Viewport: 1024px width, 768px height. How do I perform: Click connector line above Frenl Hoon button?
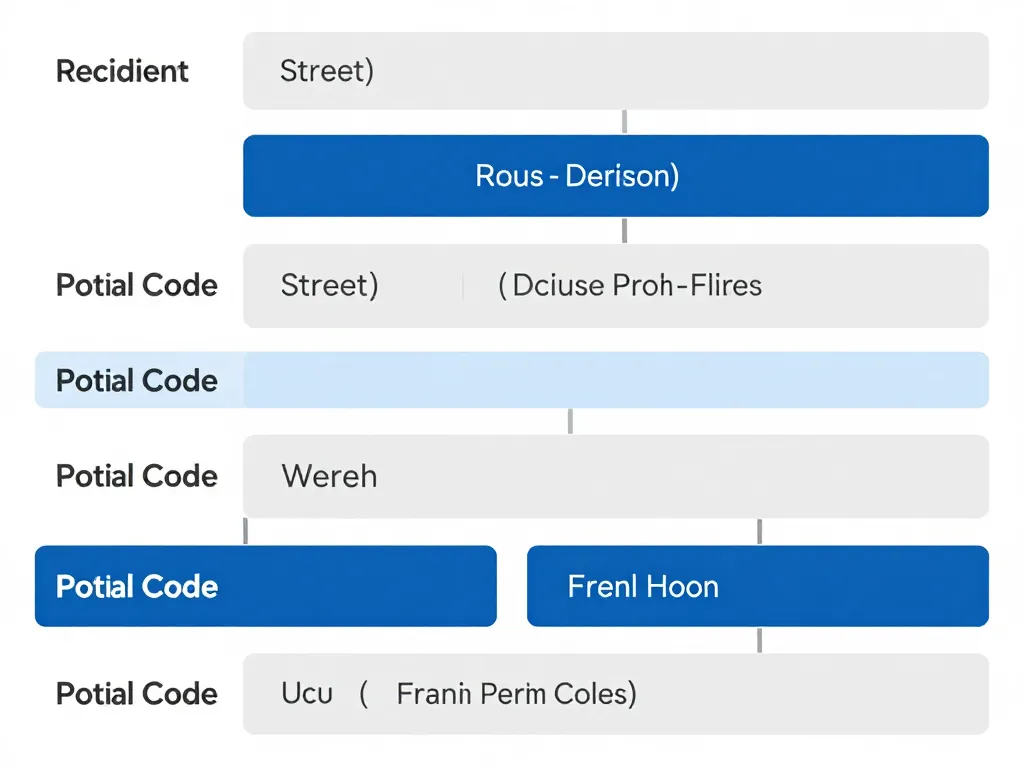tap(760, 531)
